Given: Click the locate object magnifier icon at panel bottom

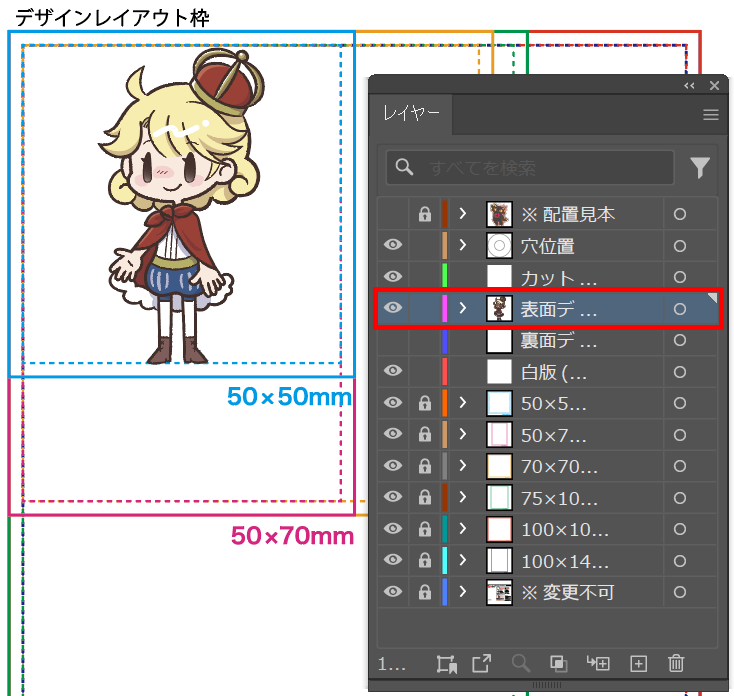Looking at the screenshot, I should tap(520, 663).
